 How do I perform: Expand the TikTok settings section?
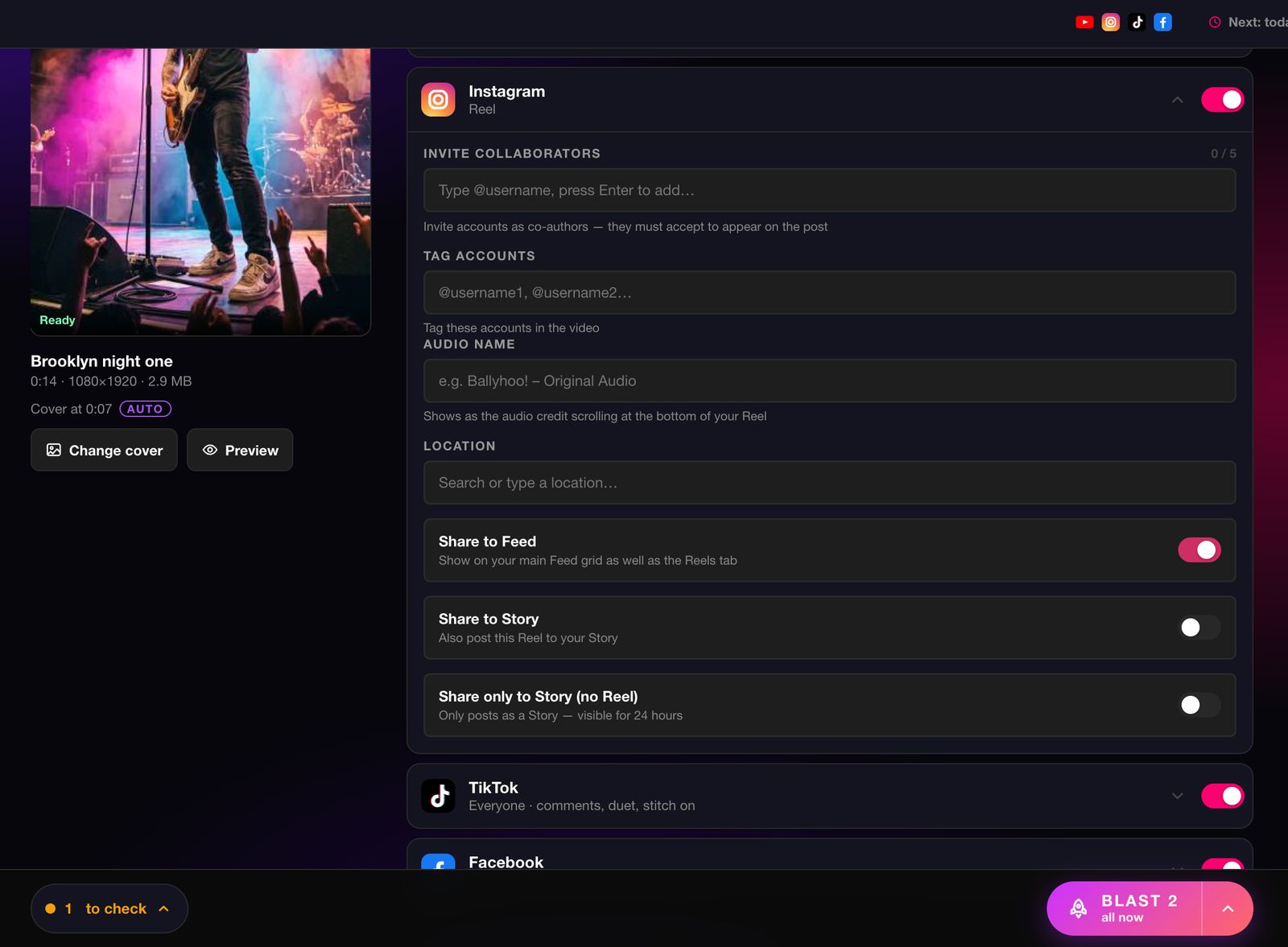[x=1177, y=796]
